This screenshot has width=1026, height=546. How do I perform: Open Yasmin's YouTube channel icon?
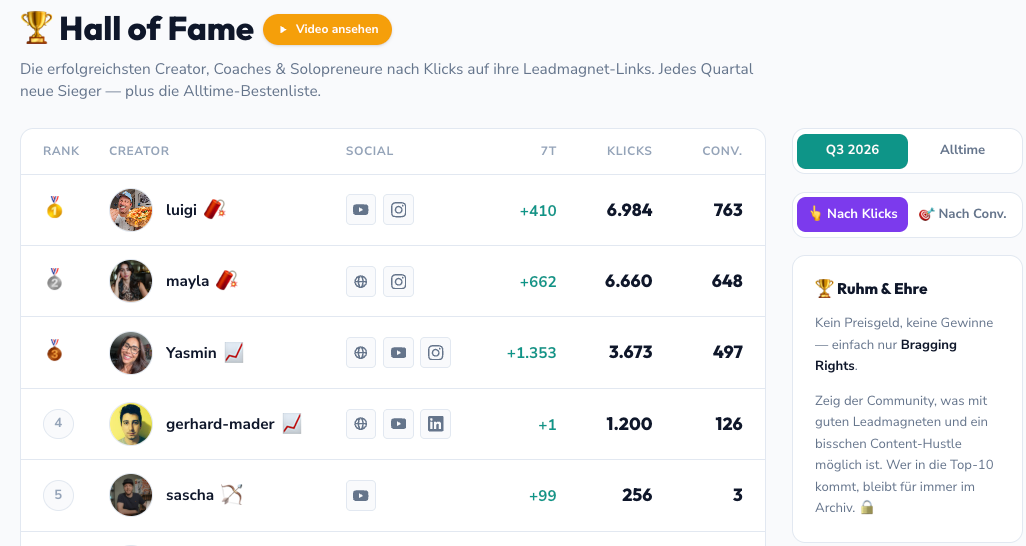click(398, 352)
